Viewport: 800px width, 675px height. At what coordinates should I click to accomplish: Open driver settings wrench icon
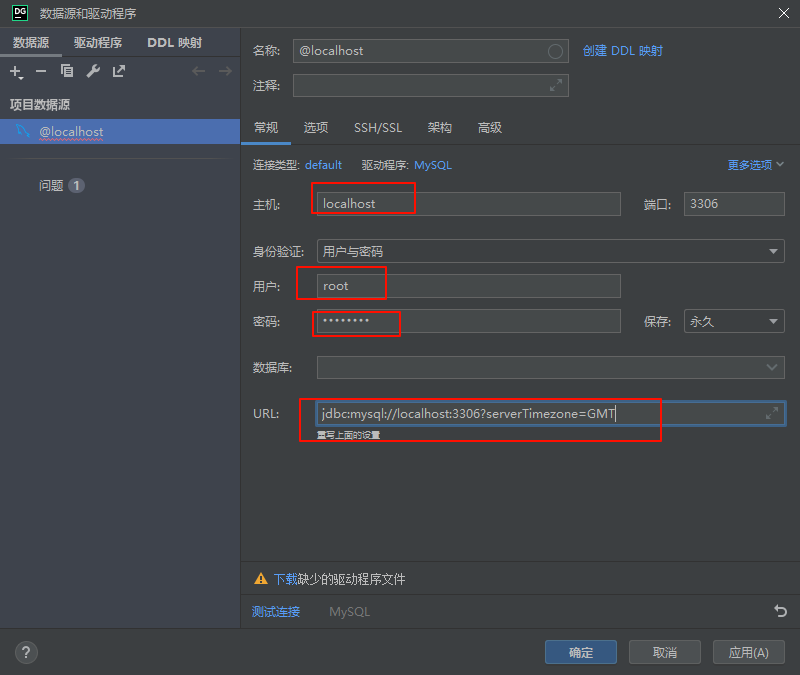pyautogui.click(x=93, y=71)
